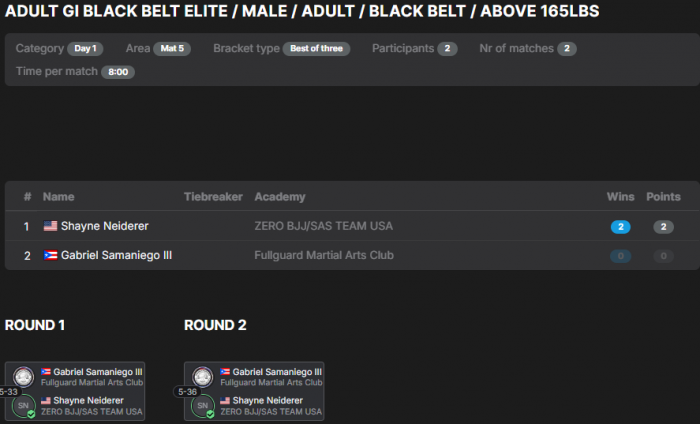Click Gabriel Samaniego's club logo in Round 2

pyautogui.click(x=203, y=376)
